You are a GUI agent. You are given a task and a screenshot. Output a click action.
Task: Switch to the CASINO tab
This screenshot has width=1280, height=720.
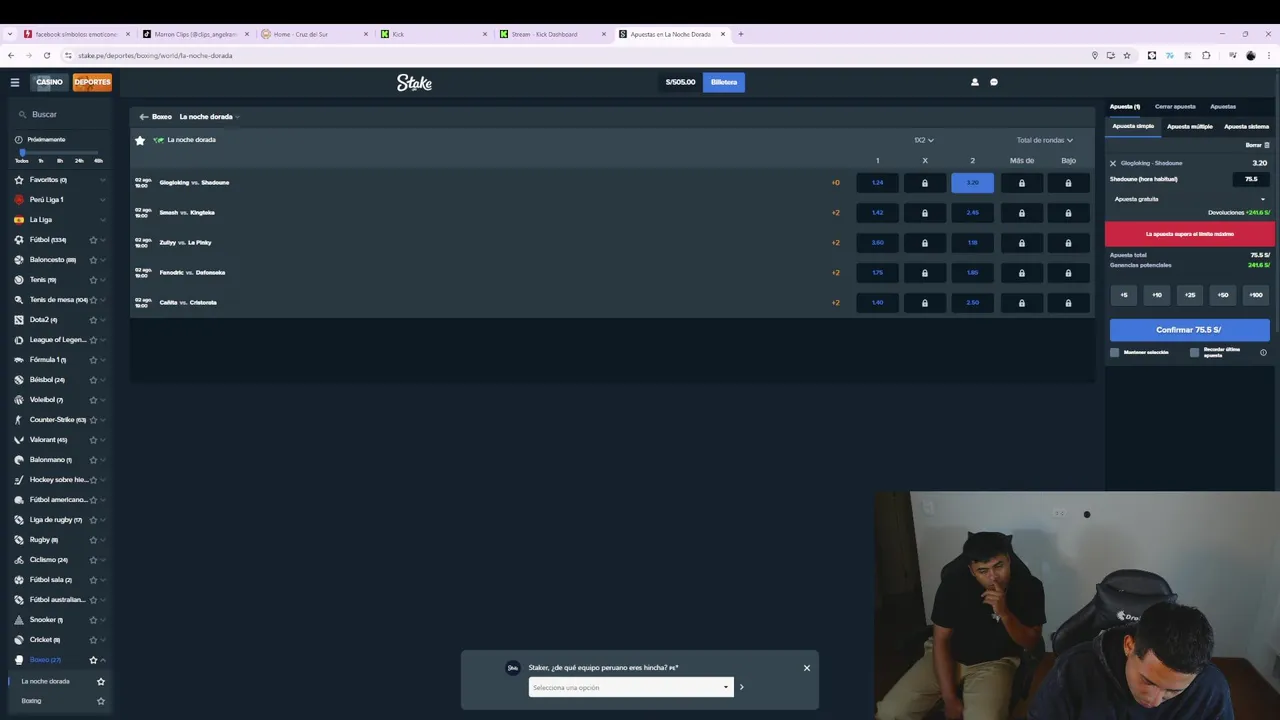pyautogui.click(x=49, y=82)
